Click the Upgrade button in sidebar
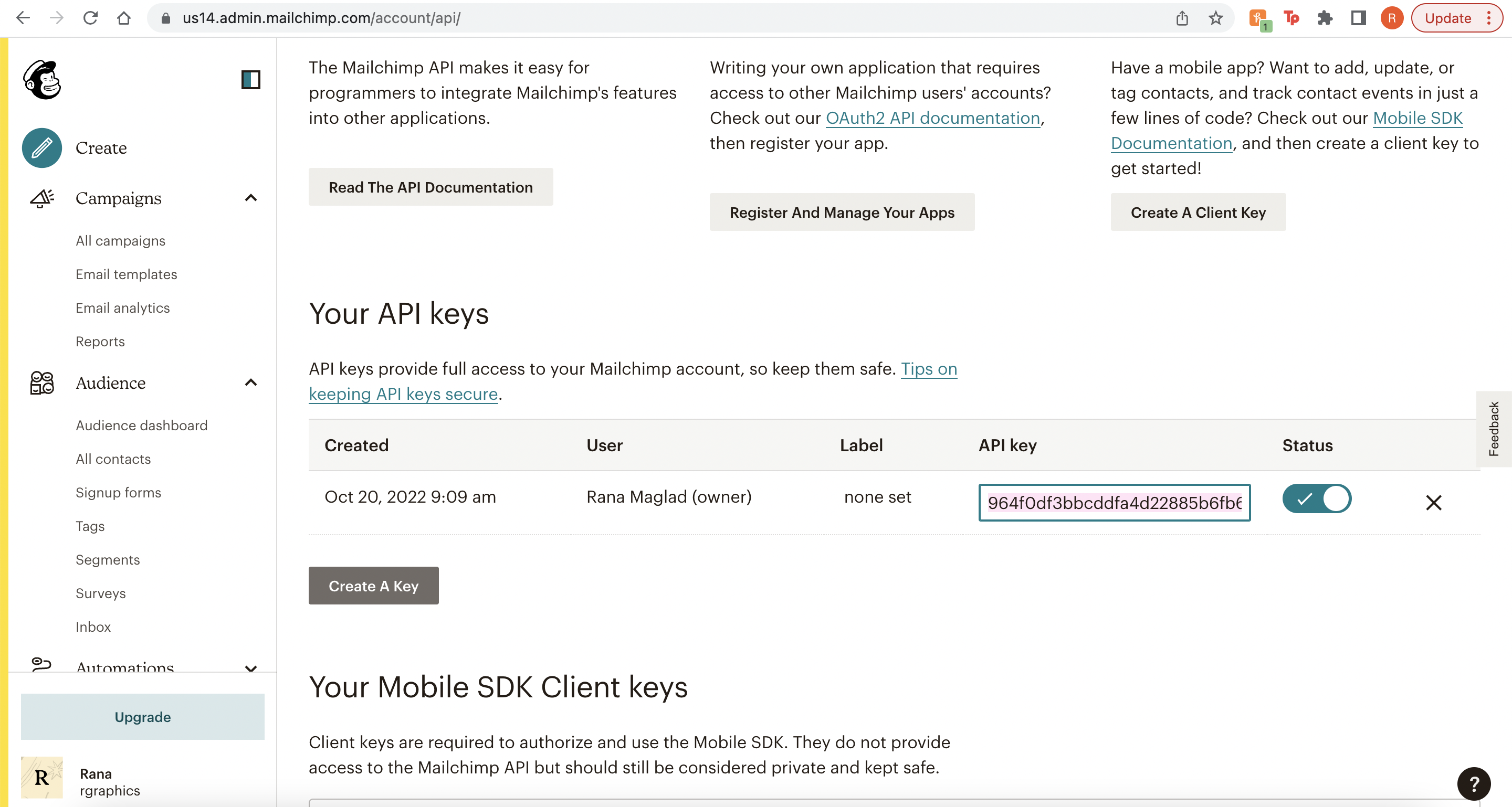This screenshot has width=1512, height=807. click(x=143, y=717)
